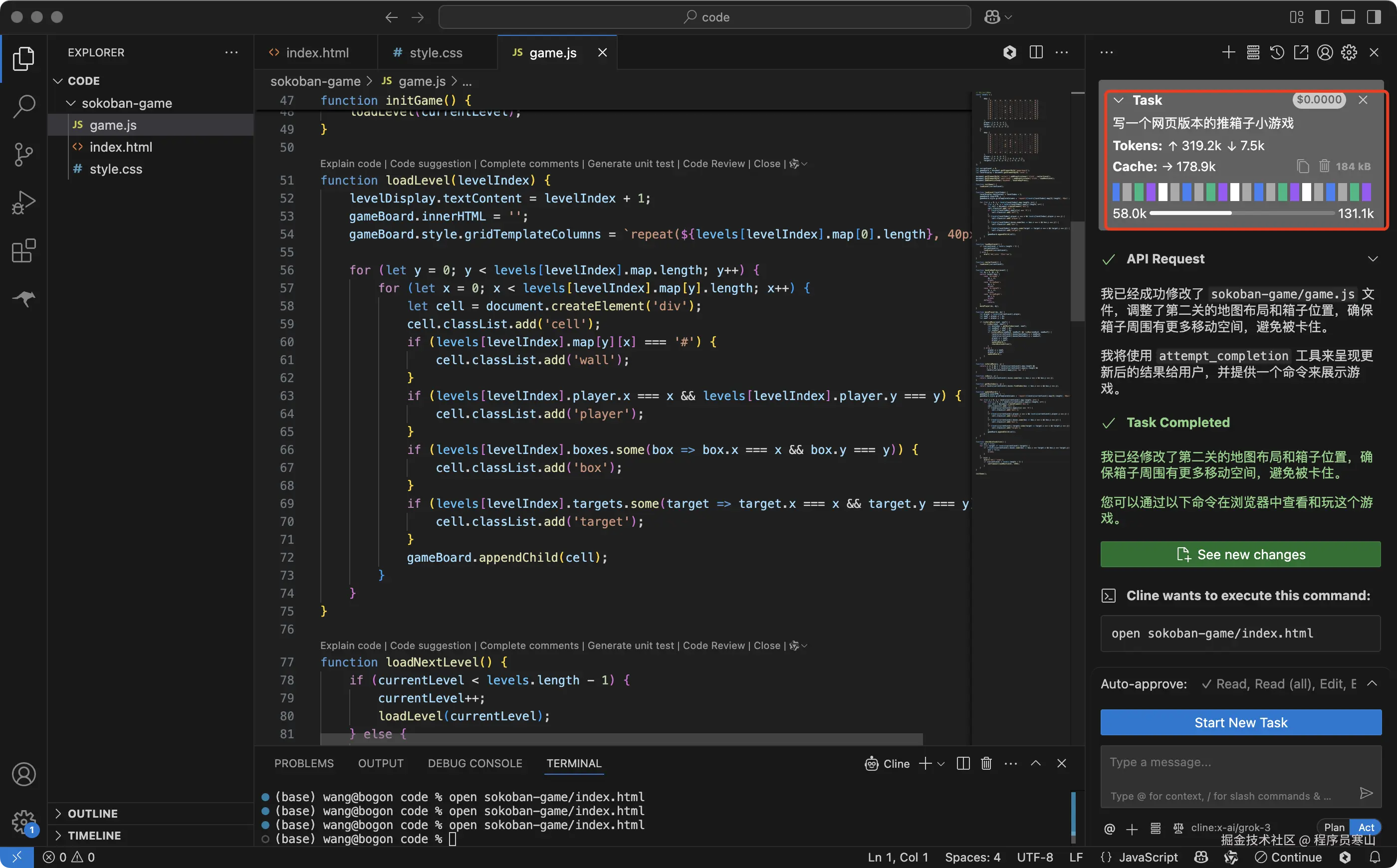Open the Run and Debug view
This screenshot has height=868, width=1397.
tap(23, 203)
